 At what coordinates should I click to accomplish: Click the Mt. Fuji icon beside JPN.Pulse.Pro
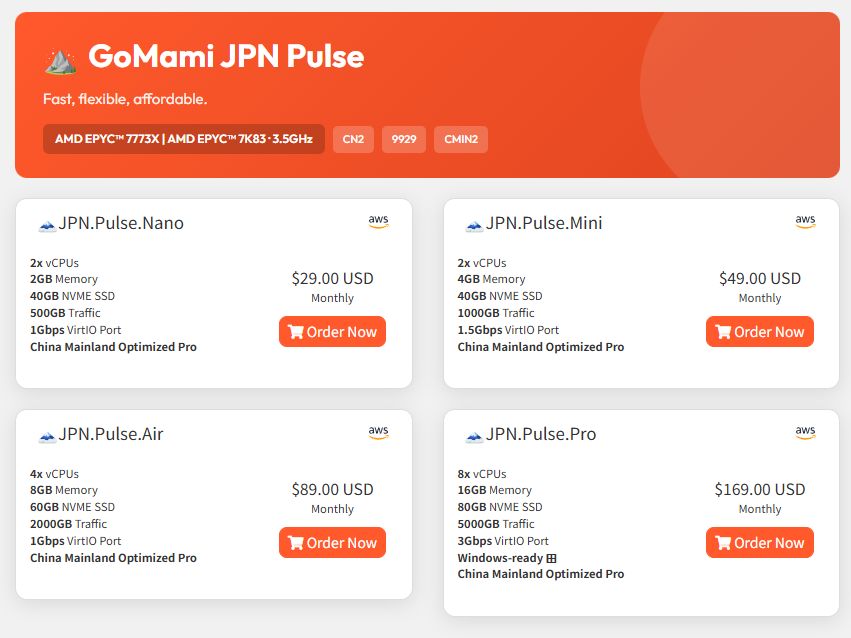[474, 436]
